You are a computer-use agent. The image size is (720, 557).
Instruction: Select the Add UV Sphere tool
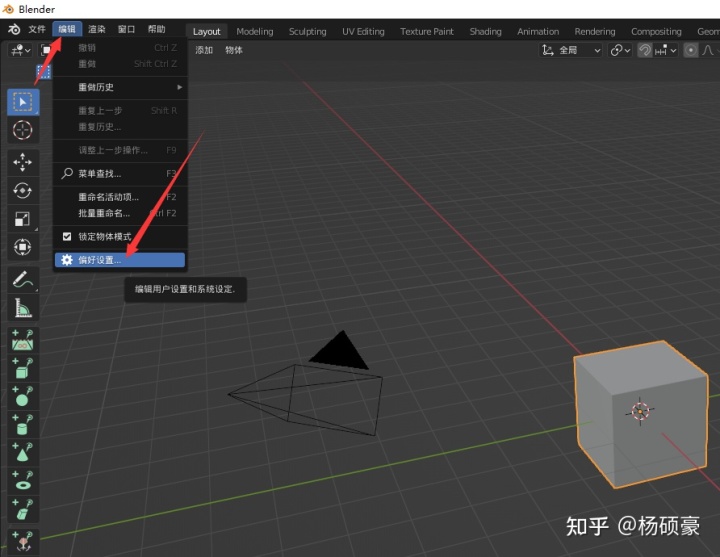(x=23, y=397)
